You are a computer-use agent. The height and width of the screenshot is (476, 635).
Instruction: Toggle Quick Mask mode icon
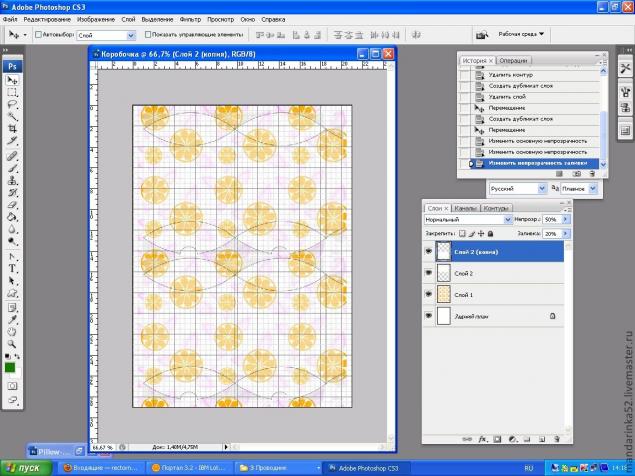(13, 386)
